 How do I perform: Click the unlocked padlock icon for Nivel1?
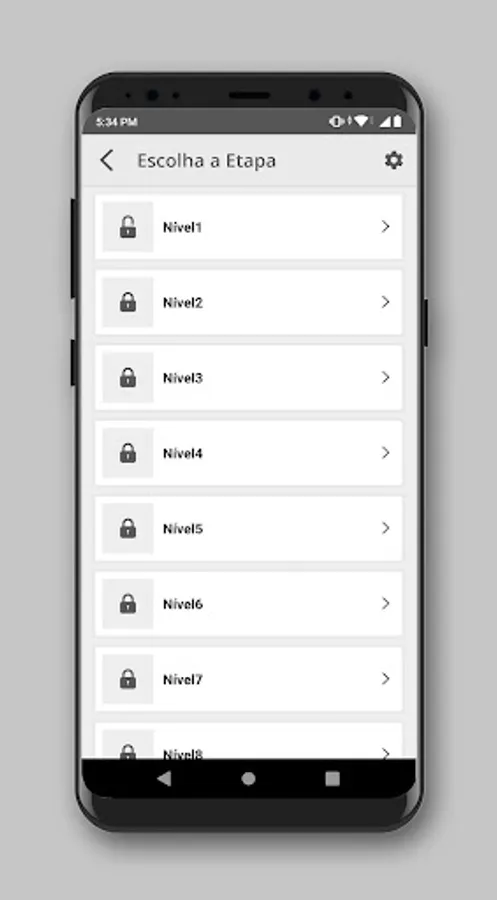[128, 227]
